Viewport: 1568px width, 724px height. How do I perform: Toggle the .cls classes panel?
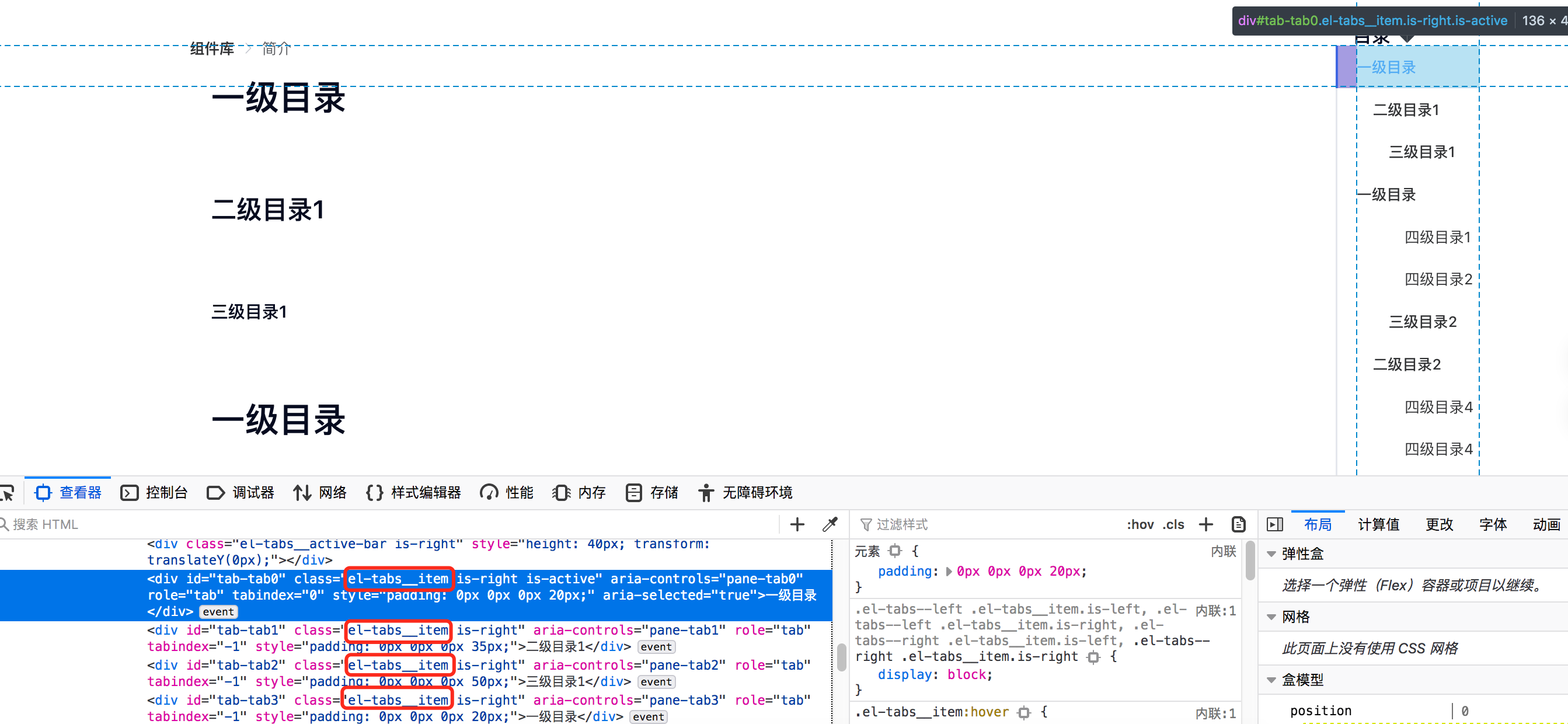(1173, 524)
